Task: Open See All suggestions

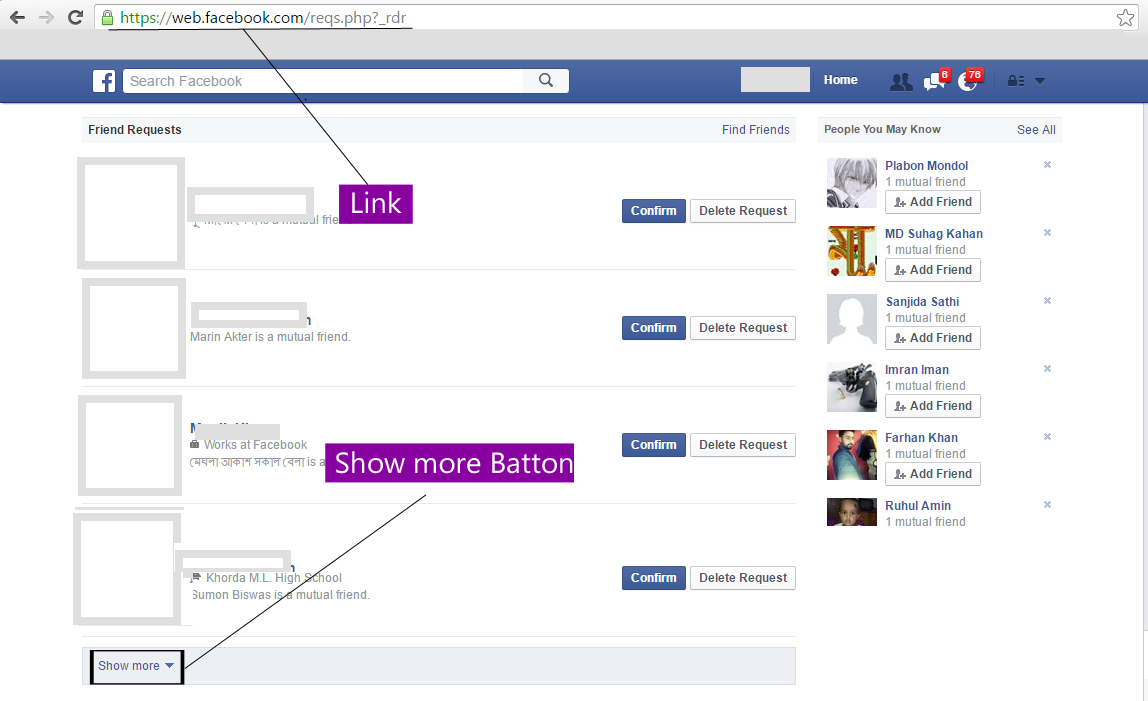Action: [x=1036, y=130]
